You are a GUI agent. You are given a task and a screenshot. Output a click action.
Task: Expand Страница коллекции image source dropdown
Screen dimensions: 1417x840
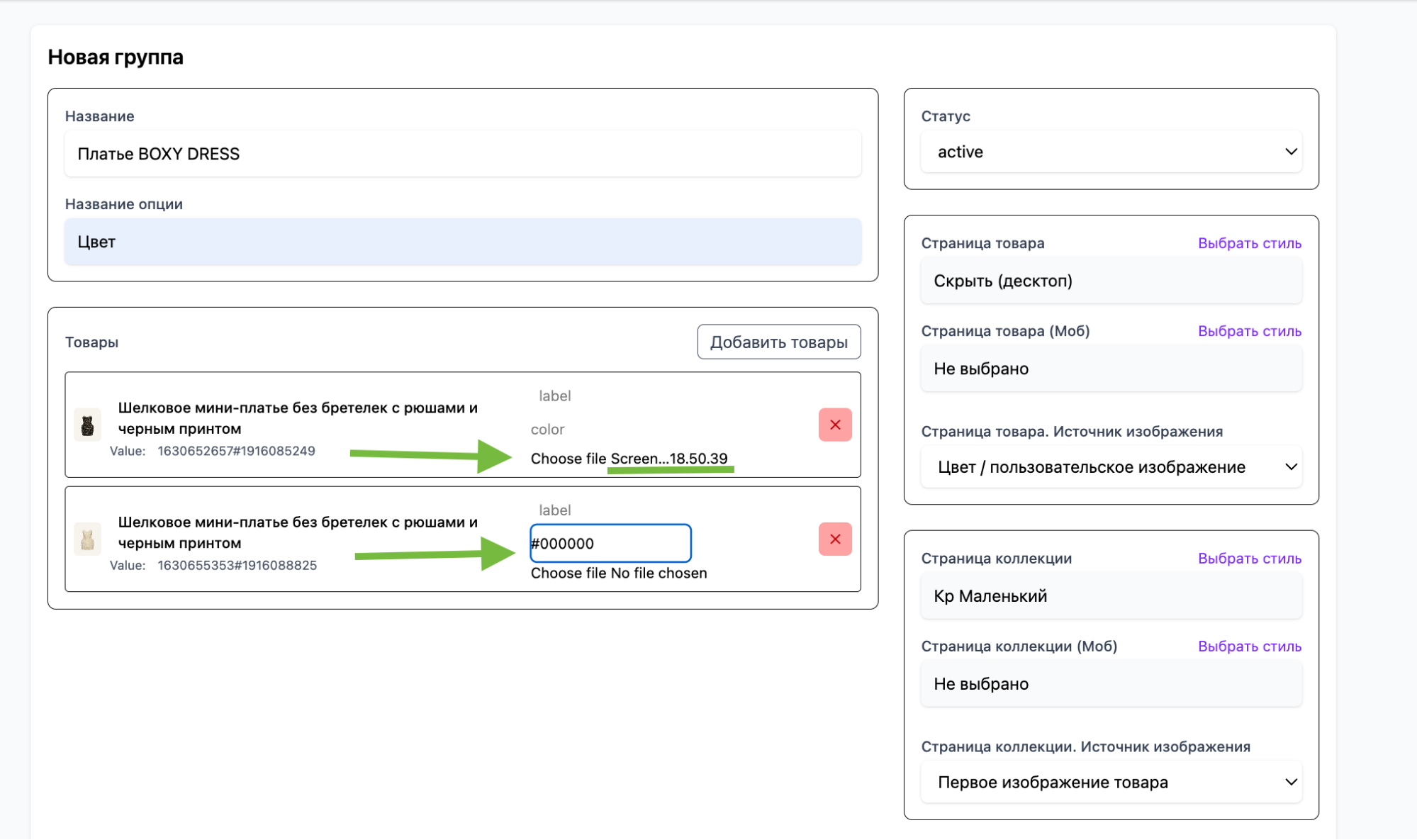click(x=1111, y=783)
